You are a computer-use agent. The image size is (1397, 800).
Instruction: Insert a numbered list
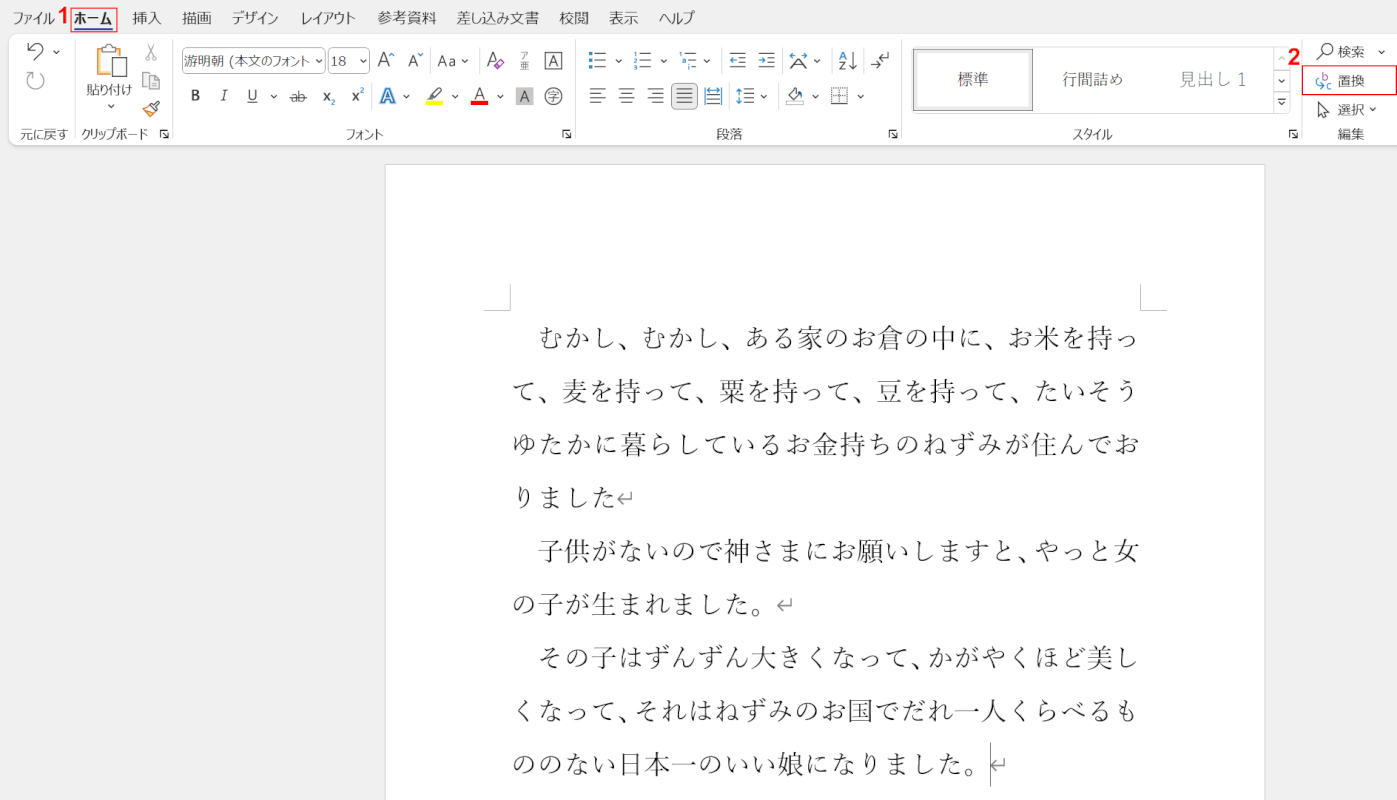tap(643, 61)
